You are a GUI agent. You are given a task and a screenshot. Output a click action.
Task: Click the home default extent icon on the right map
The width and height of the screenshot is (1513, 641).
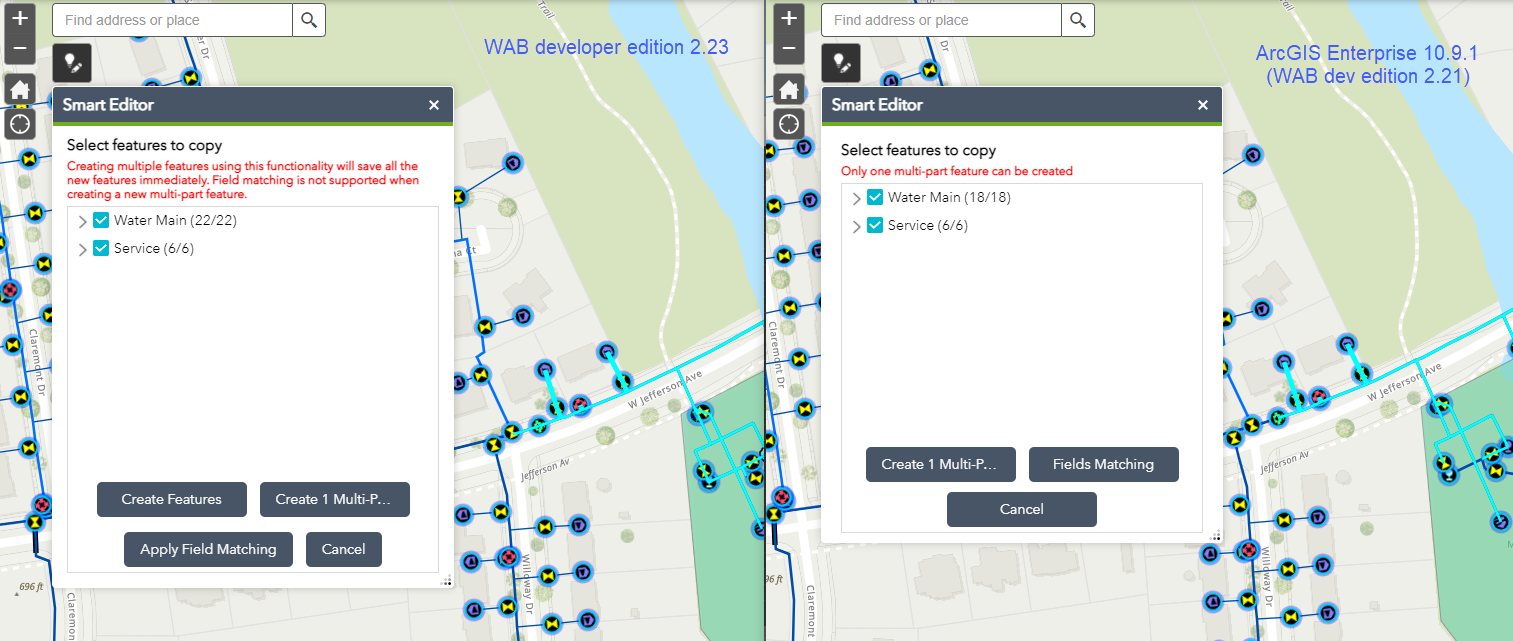pyautogui.click(x=788, y=89)
